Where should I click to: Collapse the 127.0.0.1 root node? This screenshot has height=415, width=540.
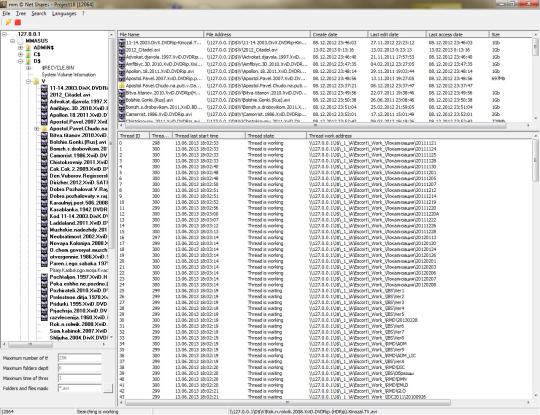point(4,34)
